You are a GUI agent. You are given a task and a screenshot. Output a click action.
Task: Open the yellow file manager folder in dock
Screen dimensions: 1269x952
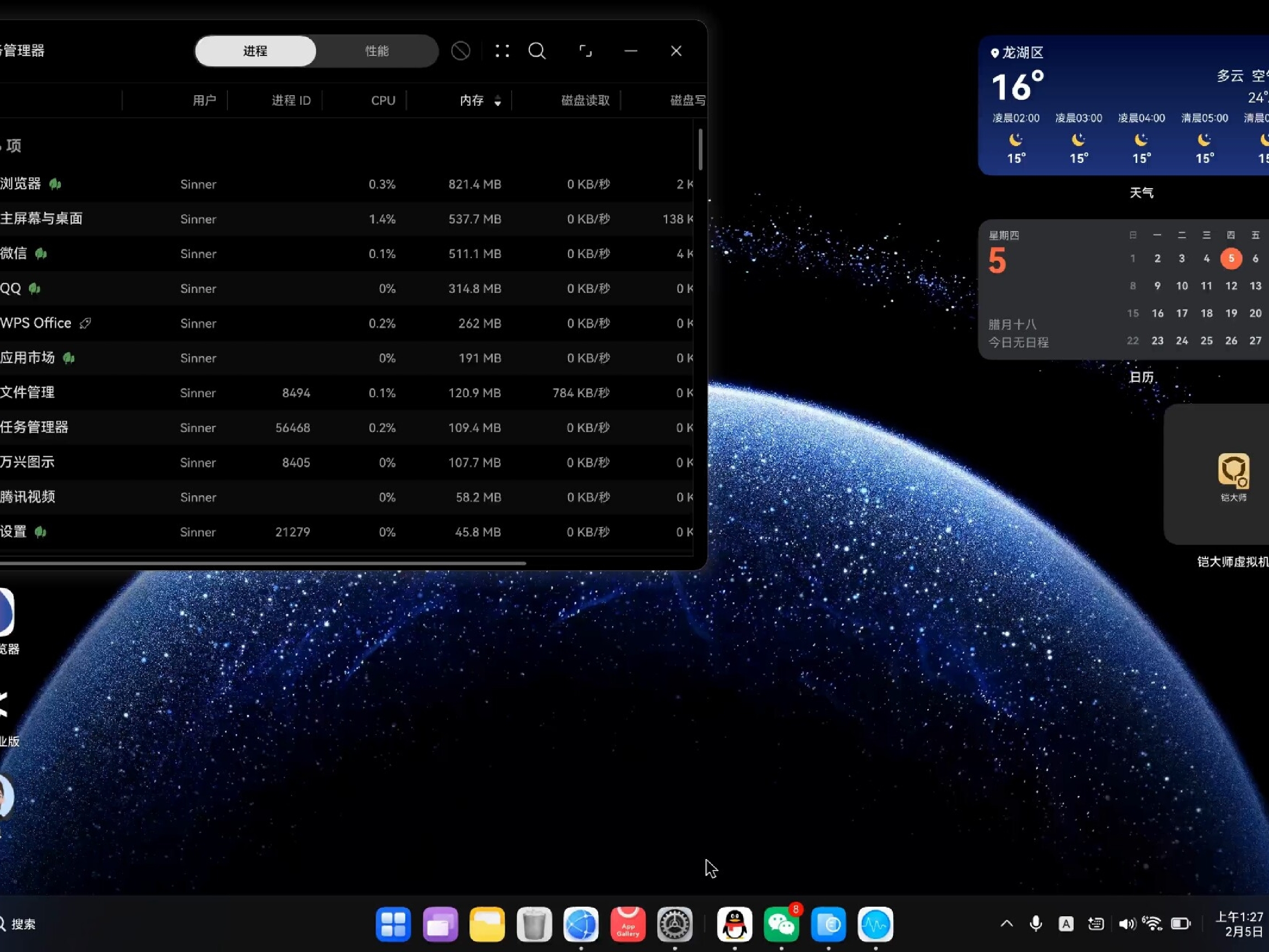click(487, 924)
